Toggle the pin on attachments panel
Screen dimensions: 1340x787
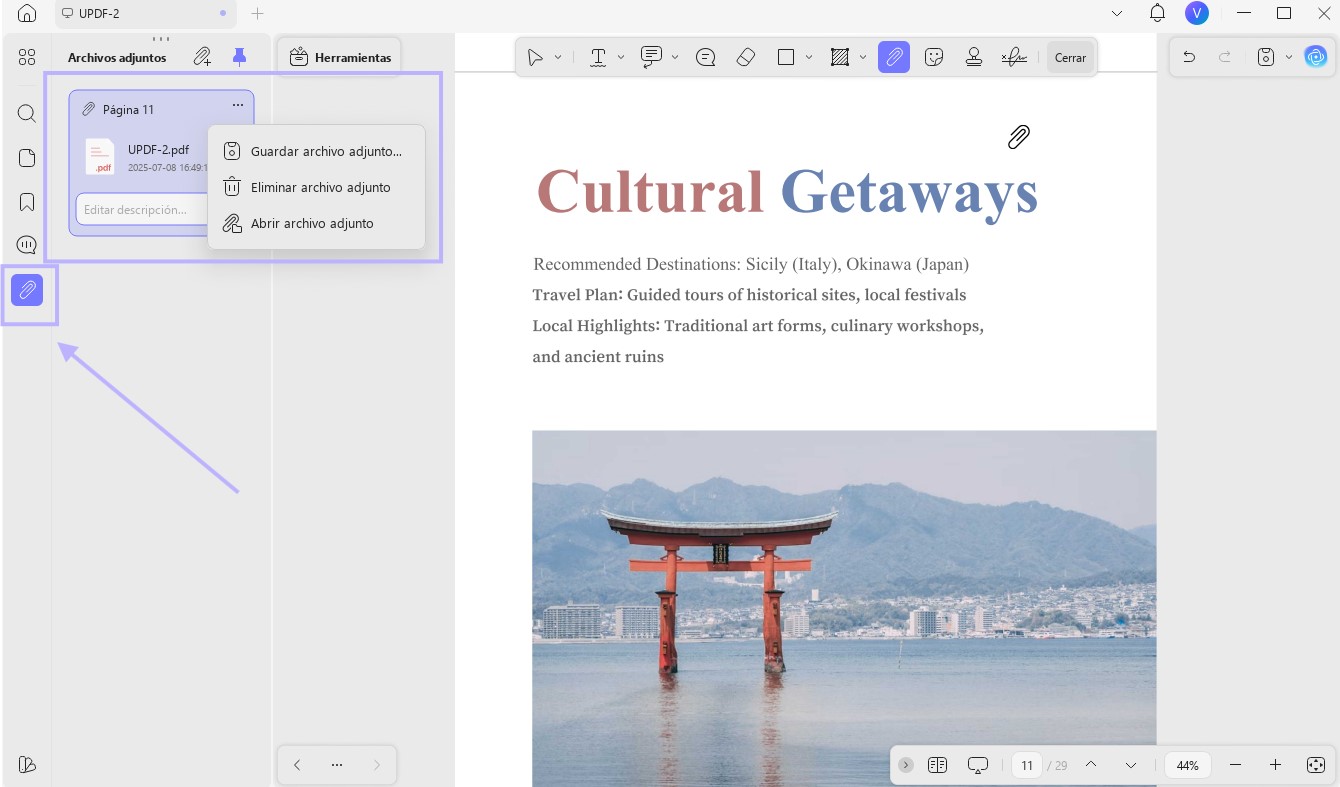[239, 57]
